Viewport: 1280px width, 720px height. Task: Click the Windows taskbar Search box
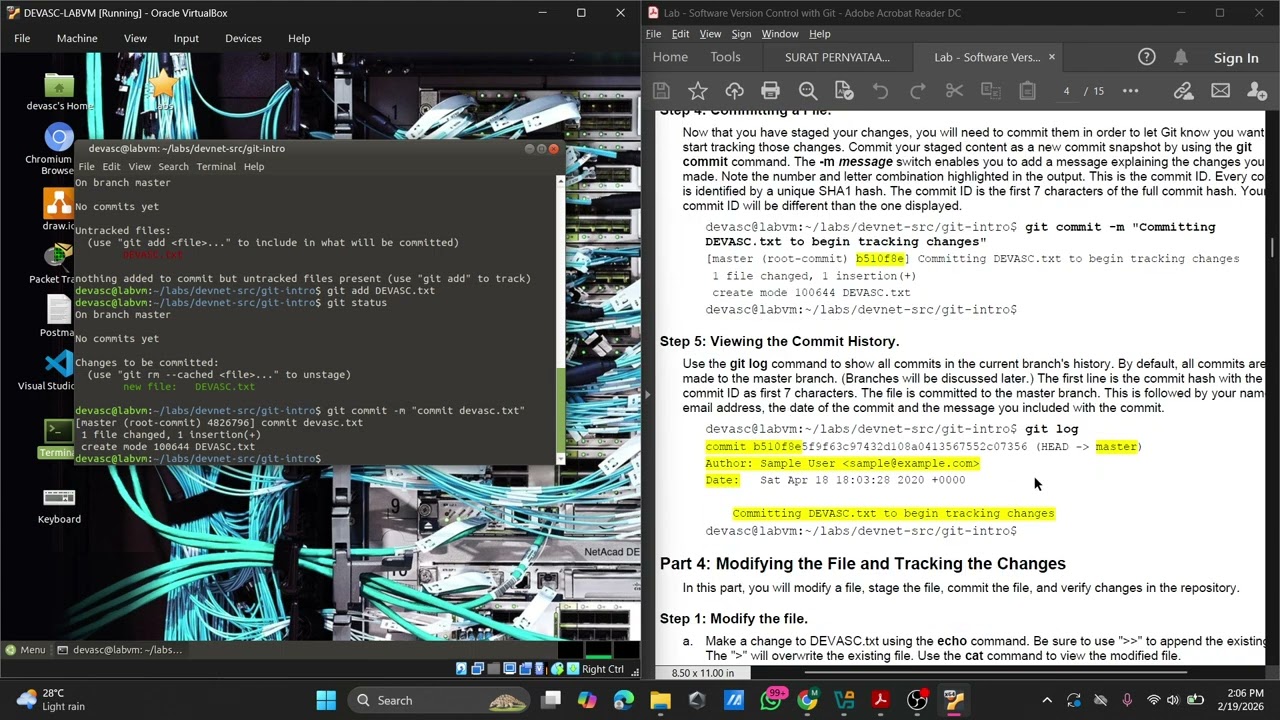(439, 700)
